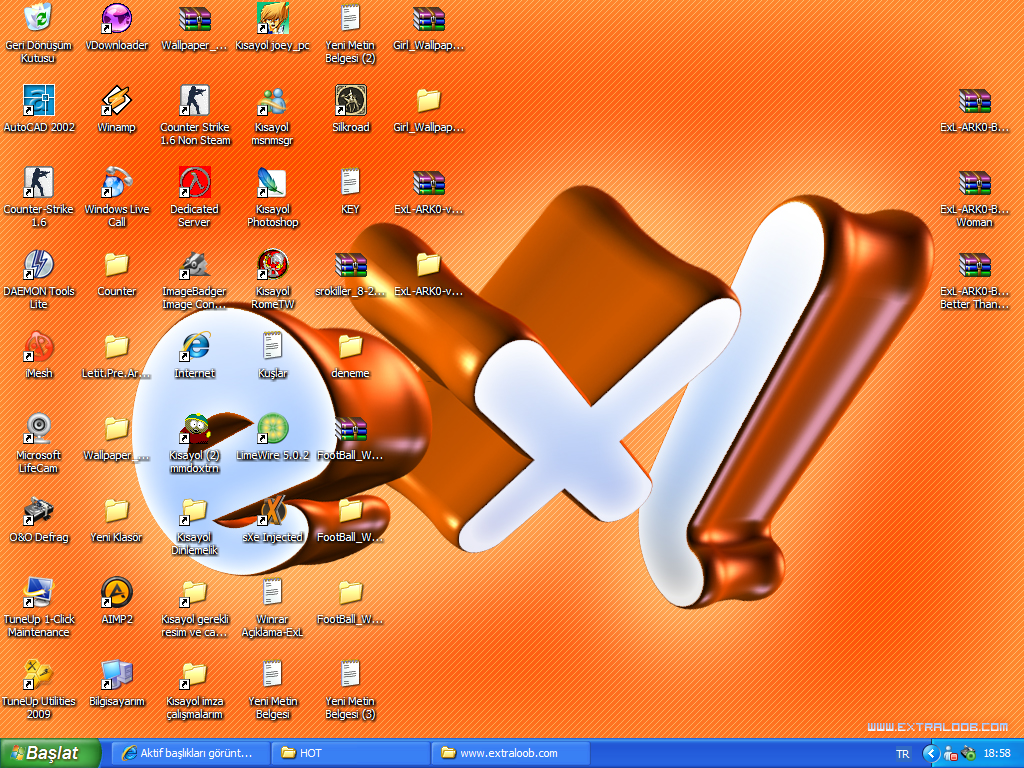
Task: Click the TR language indicator
Action: (x=903, y=754)
